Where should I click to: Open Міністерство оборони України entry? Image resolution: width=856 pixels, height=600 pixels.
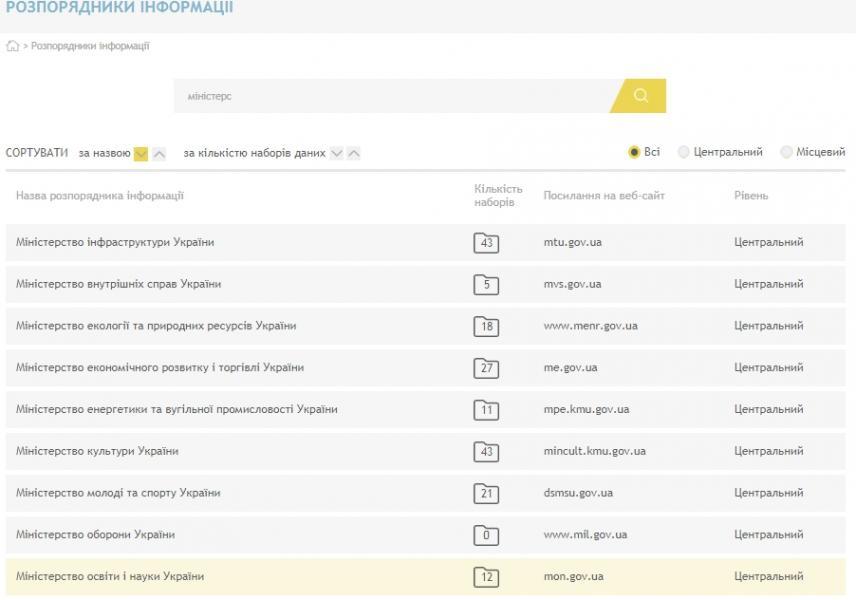click(x=95, y=534)
